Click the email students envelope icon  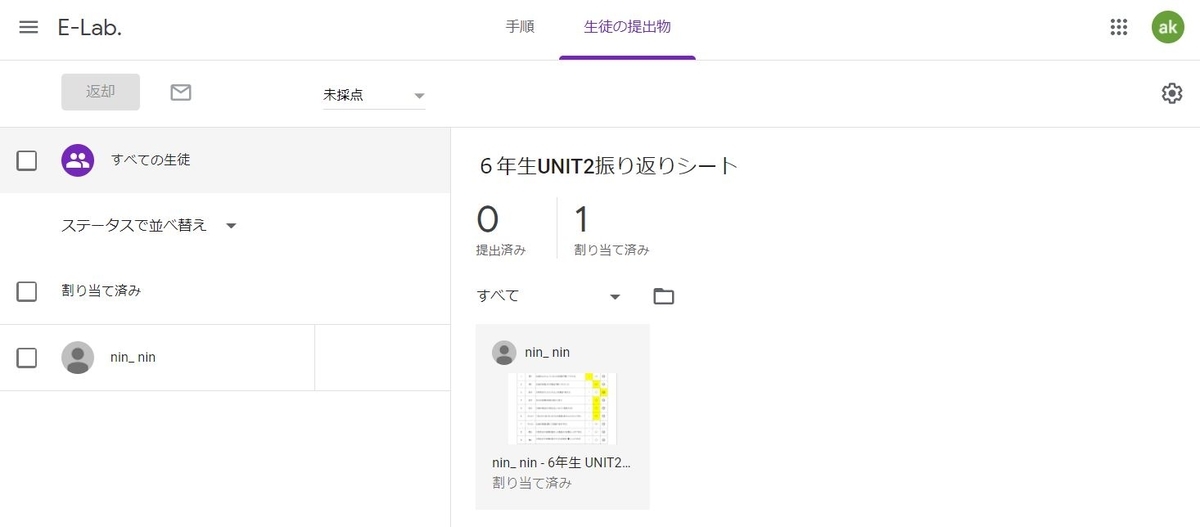click(181, 92)
